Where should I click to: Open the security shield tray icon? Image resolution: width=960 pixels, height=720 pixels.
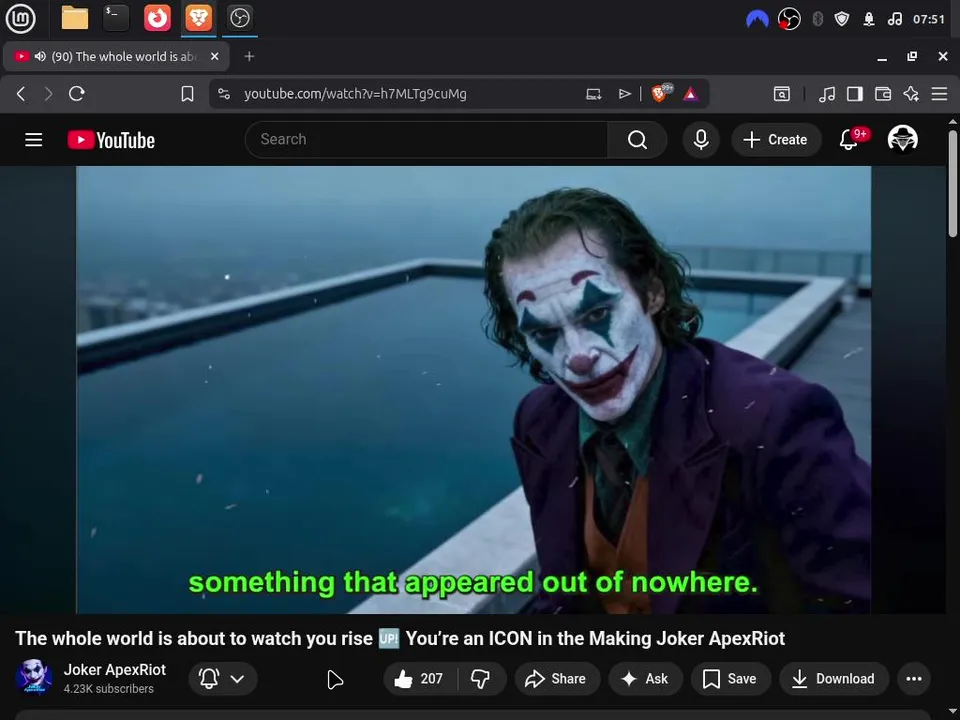pos(842,20)
